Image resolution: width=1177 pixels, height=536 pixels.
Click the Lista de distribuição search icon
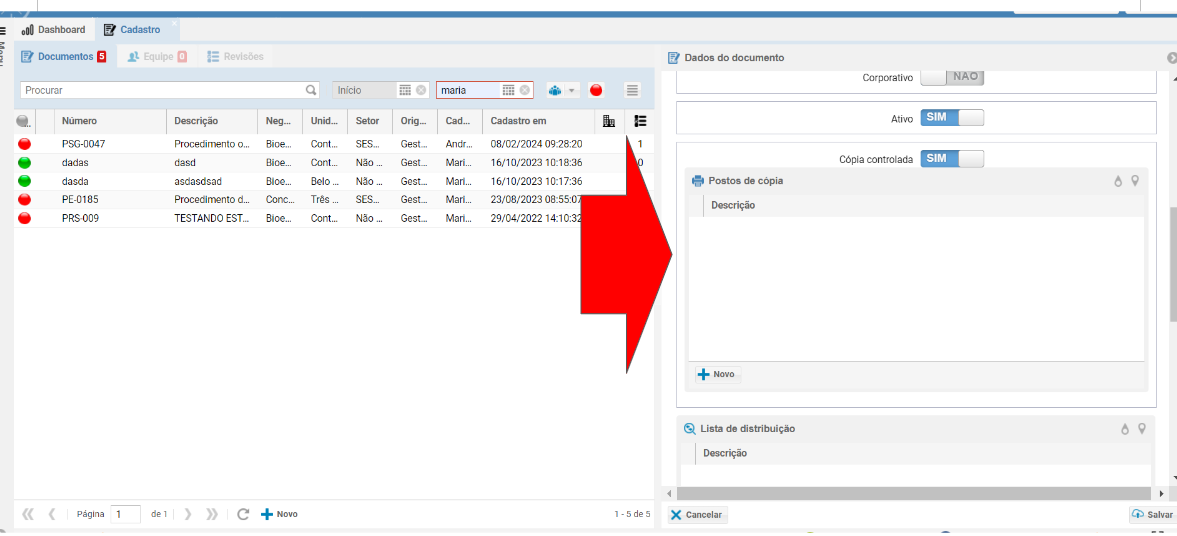[690, 429]
